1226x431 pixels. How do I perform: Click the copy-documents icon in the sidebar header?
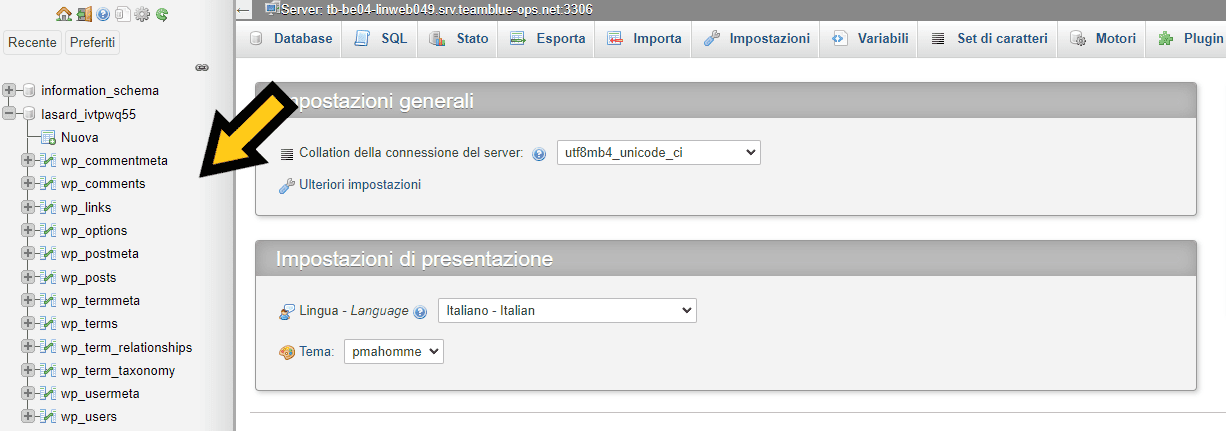pos(122,14)
